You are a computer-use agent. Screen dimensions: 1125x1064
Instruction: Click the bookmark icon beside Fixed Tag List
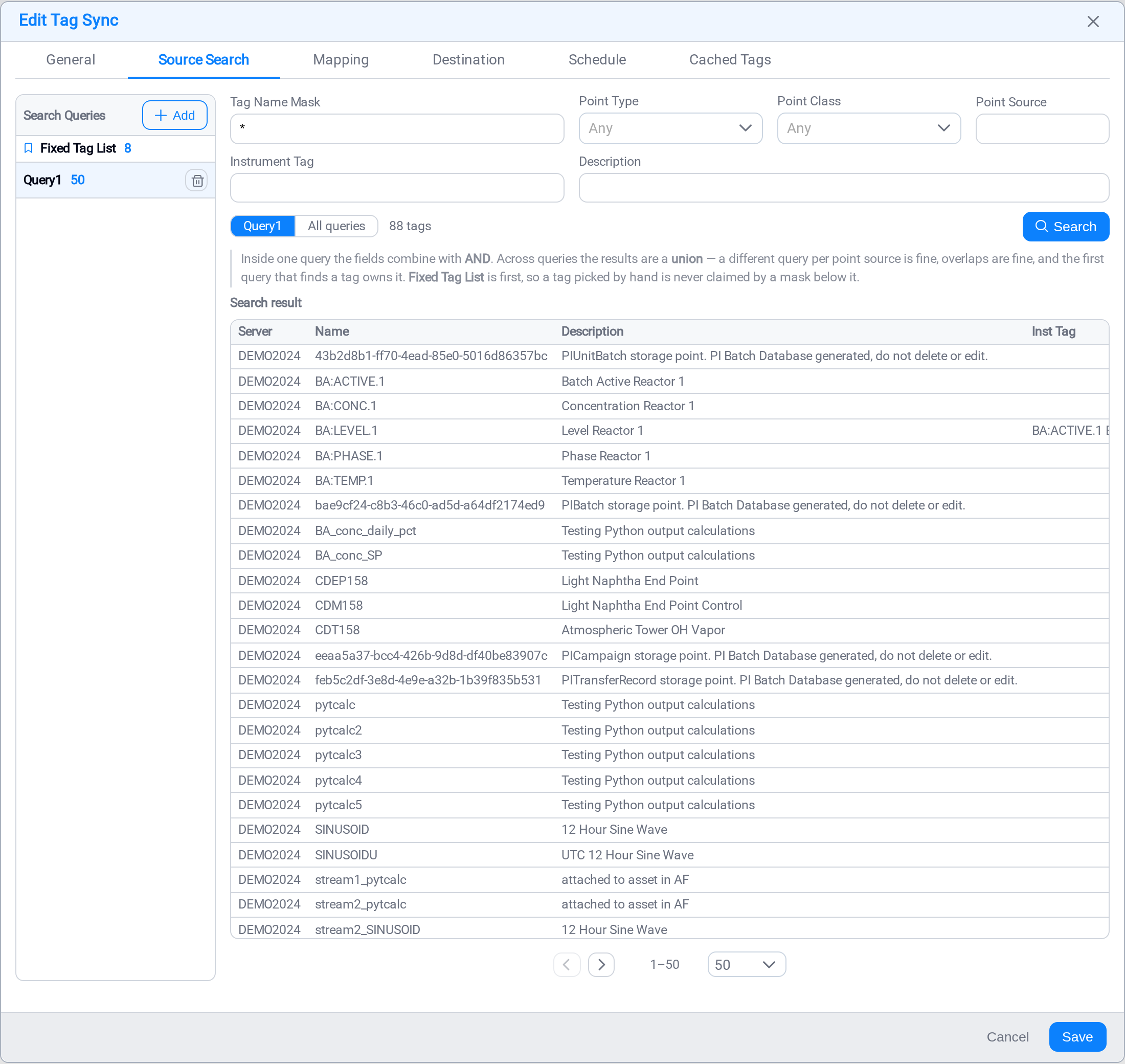click(x=28, y=148)
